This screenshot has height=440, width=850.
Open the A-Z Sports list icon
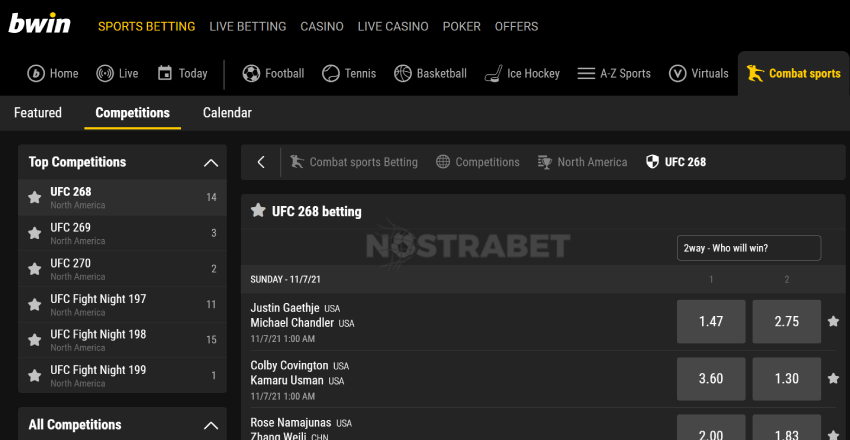coord(586,74)
